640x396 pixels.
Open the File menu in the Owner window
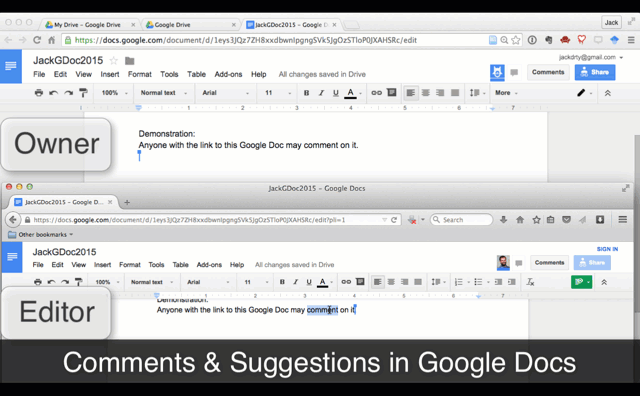[39, 74]
